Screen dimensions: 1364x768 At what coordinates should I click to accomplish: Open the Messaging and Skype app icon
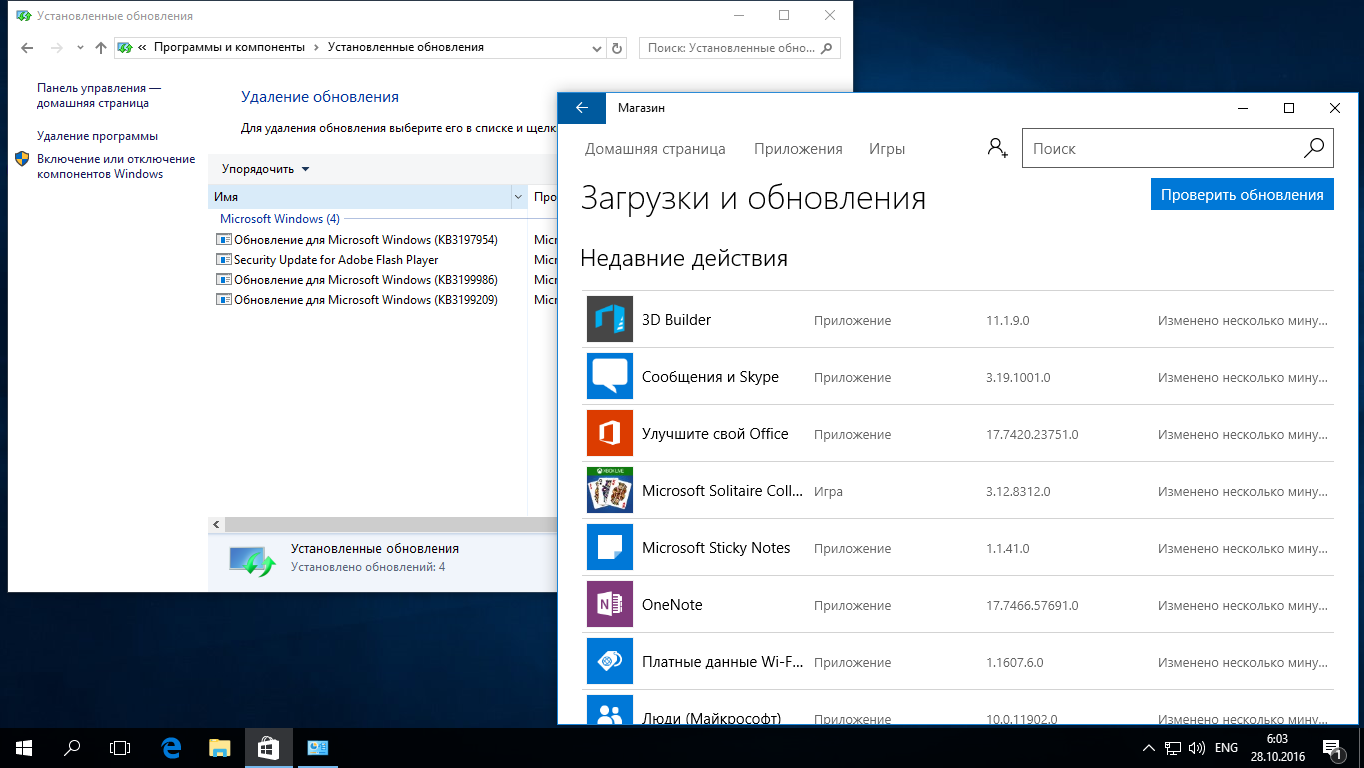pyautogui.click(x=610, y=377)
